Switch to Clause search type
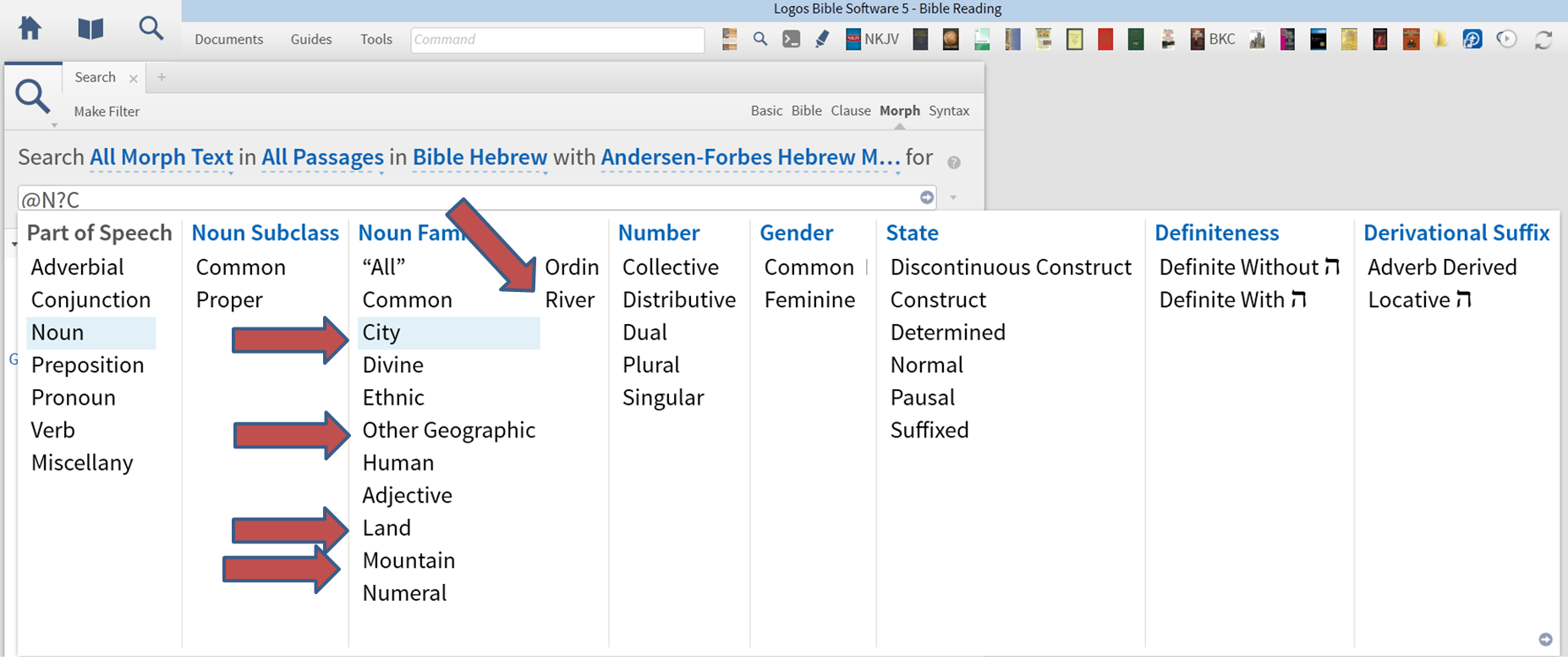The height and width of the screenshot is (666, 1568). [850, 111]
